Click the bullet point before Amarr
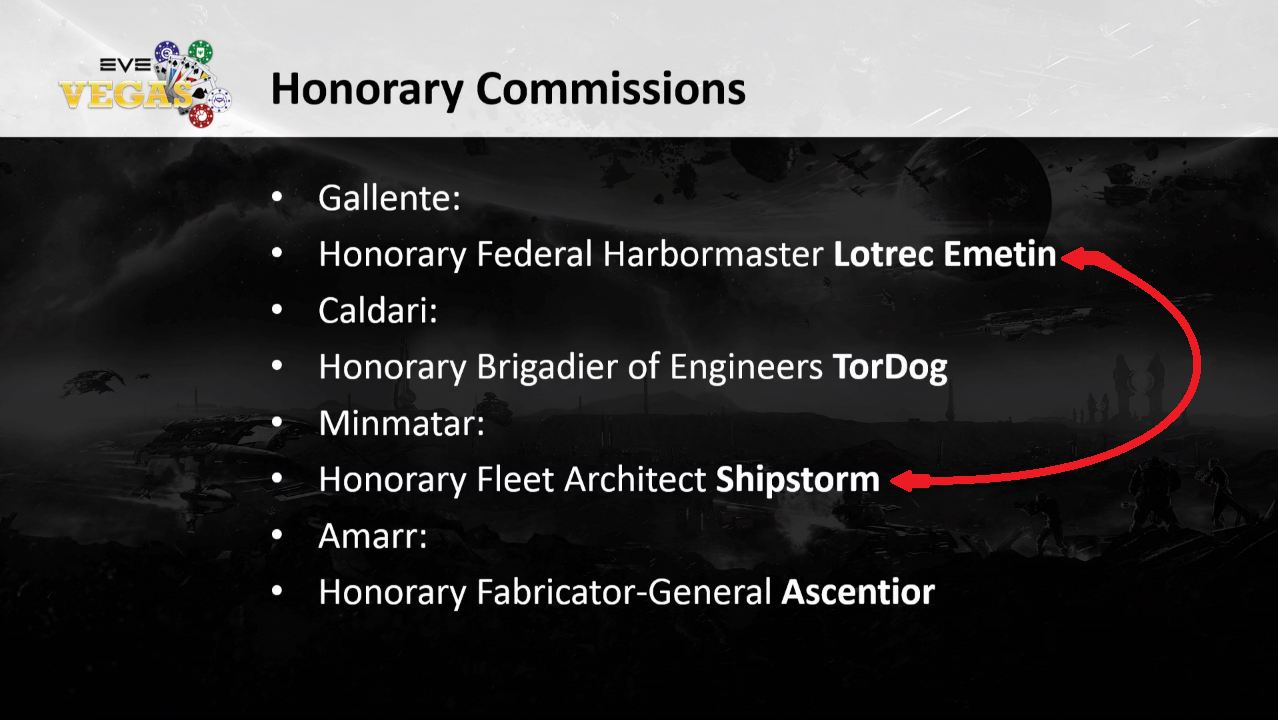Image resolution: width=1278 pixels, height=720 pixels. [x=277, y=537]
